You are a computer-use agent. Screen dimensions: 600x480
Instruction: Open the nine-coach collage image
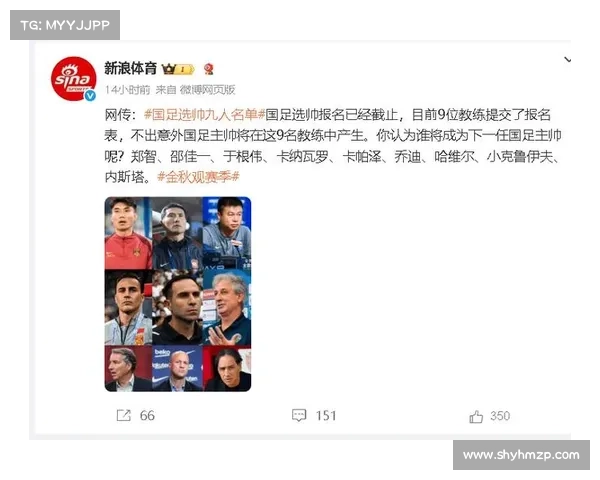coord(178,294)
